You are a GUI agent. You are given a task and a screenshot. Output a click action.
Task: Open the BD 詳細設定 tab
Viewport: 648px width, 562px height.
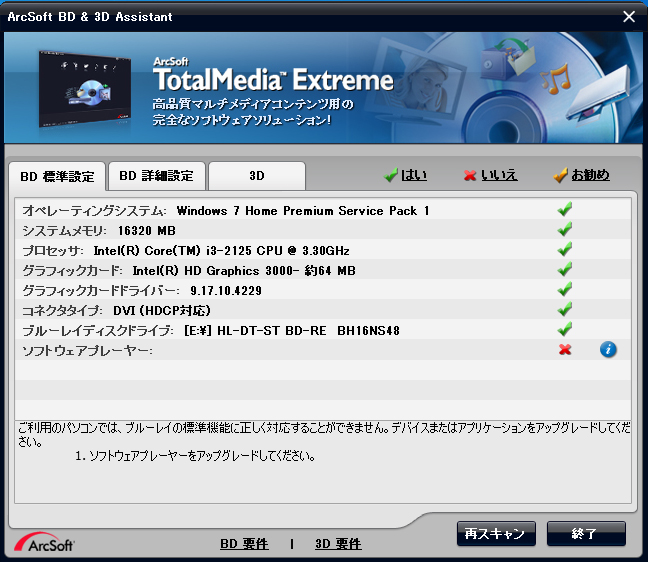click(156, 176)
